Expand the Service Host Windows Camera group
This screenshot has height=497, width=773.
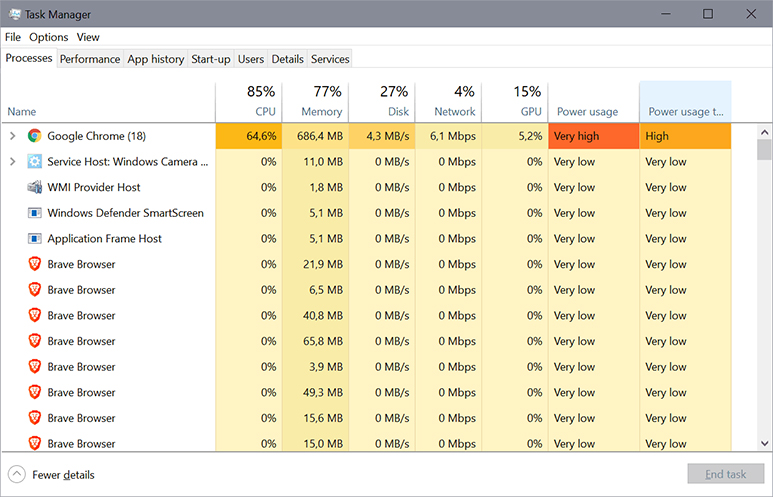12,161
